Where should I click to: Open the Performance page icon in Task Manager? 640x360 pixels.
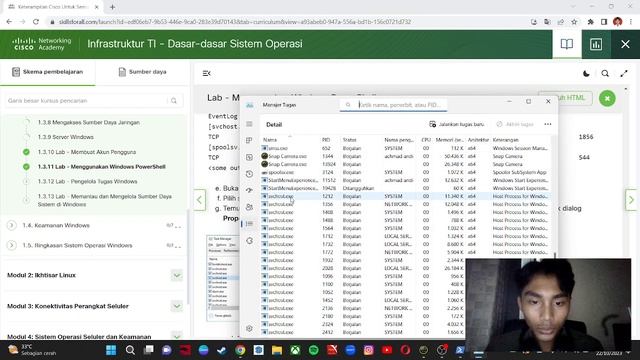tap(249, 157)
